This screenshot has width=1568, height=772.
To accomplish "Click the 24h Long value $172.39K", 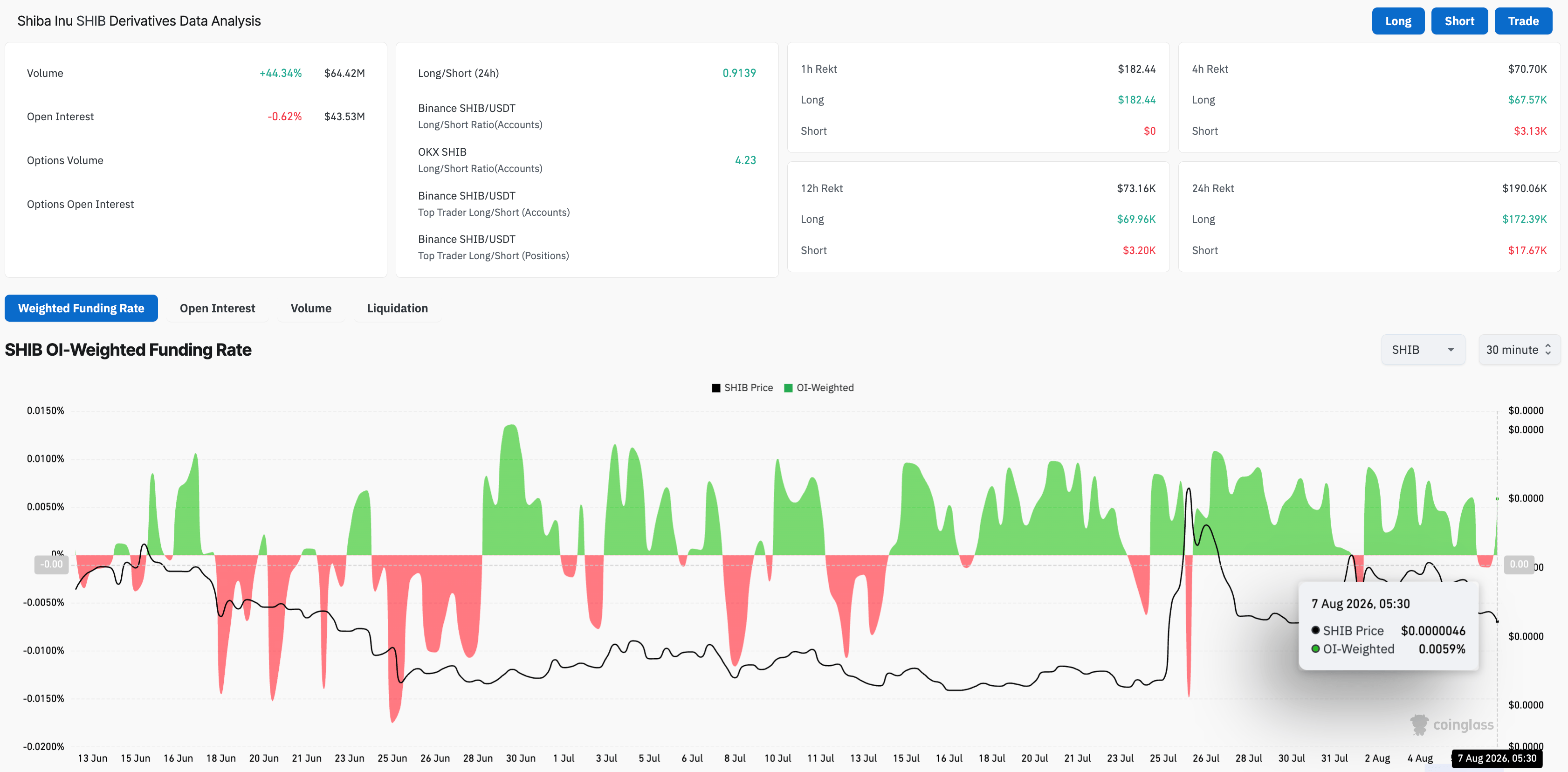I will (x=1524, y=219).
